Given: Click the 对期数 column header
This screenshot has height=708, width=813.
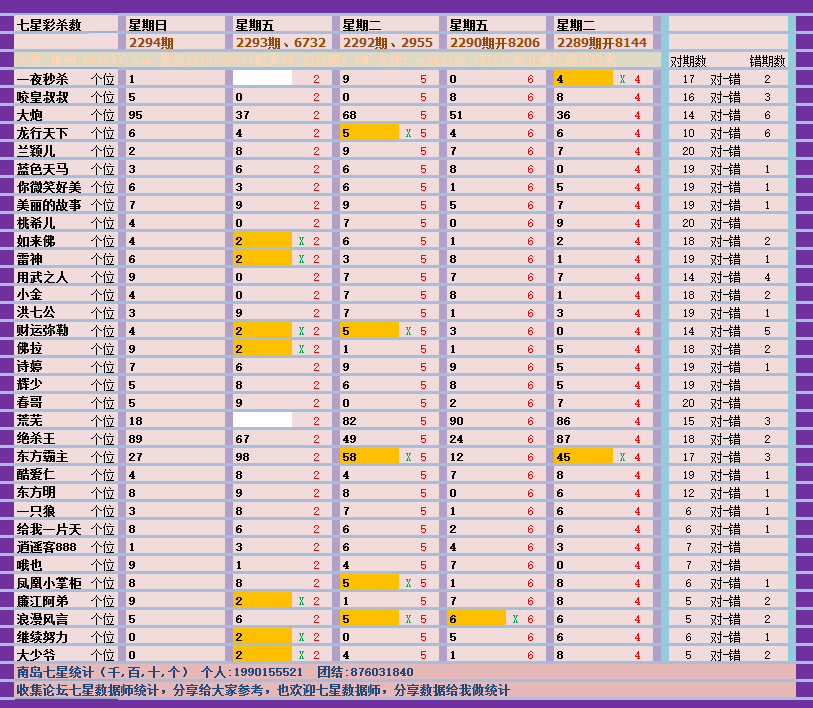Looking at the screenshot, I should [688, 61].
